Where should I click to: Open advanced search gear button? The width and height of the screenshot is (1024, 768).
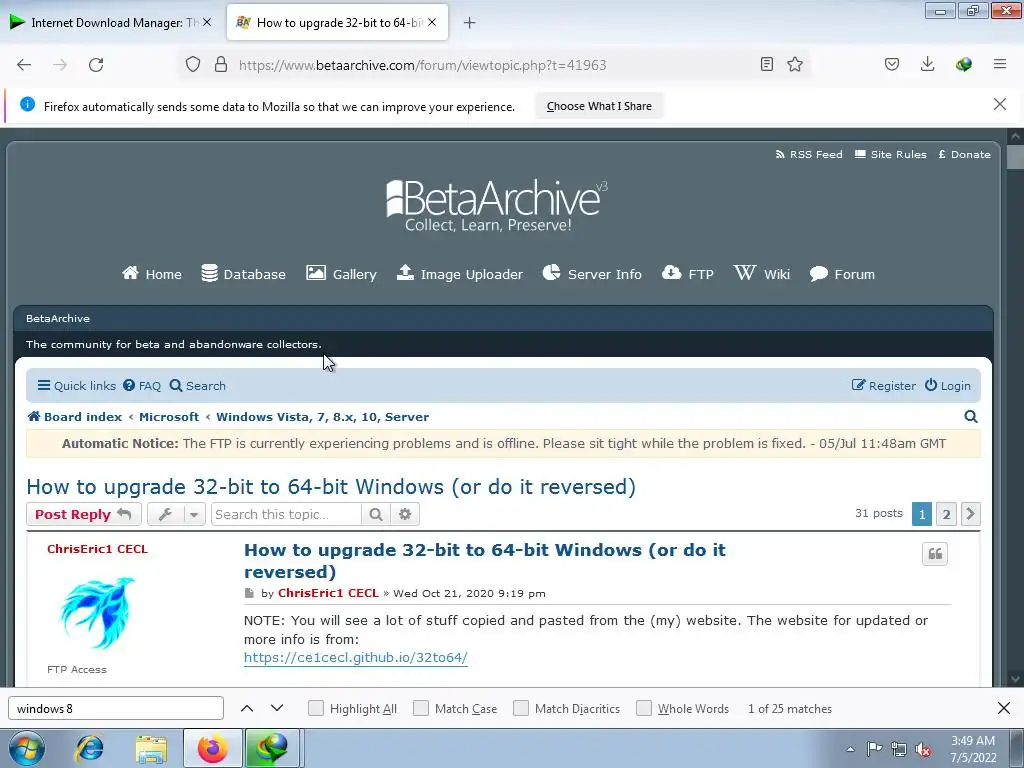click(x=405, y=515)
